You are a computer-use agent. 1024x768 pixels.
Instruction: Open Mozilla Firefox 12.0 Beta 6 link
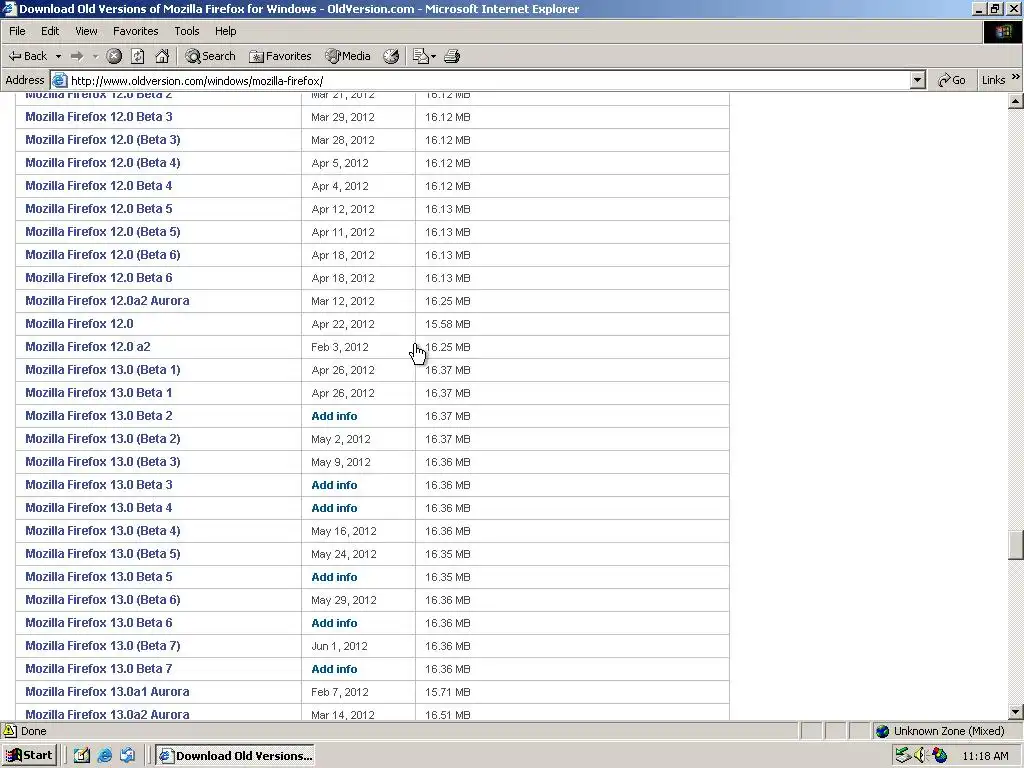tap(99, 278)
